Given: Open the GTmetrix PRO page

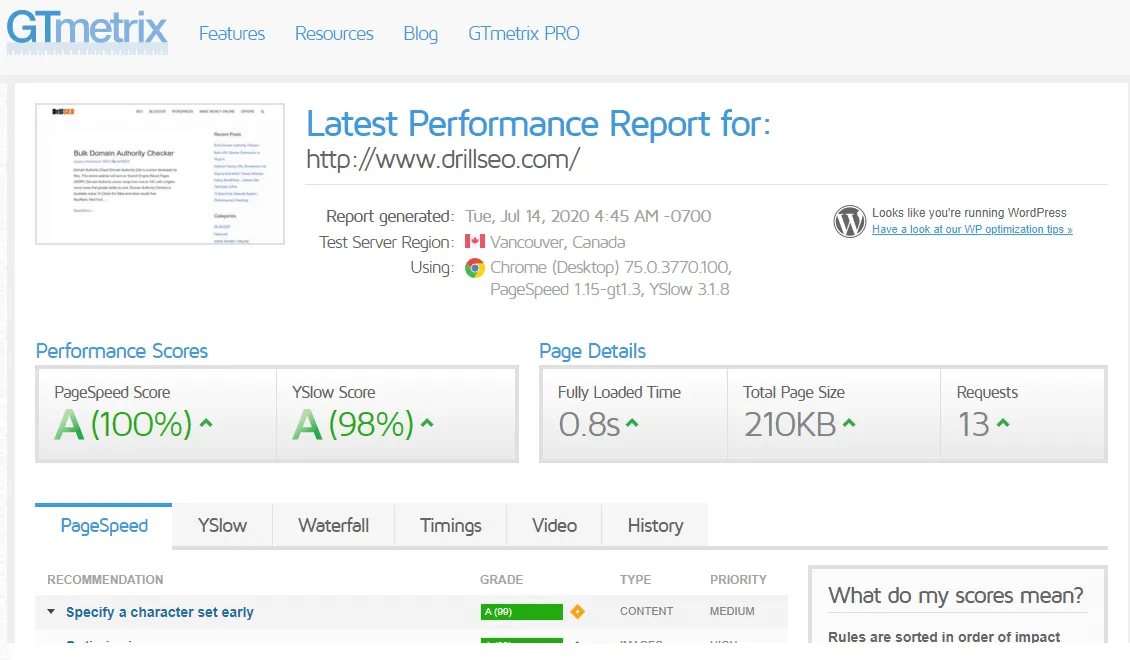Looking at the screenshot, I should (x=524, y=34).
